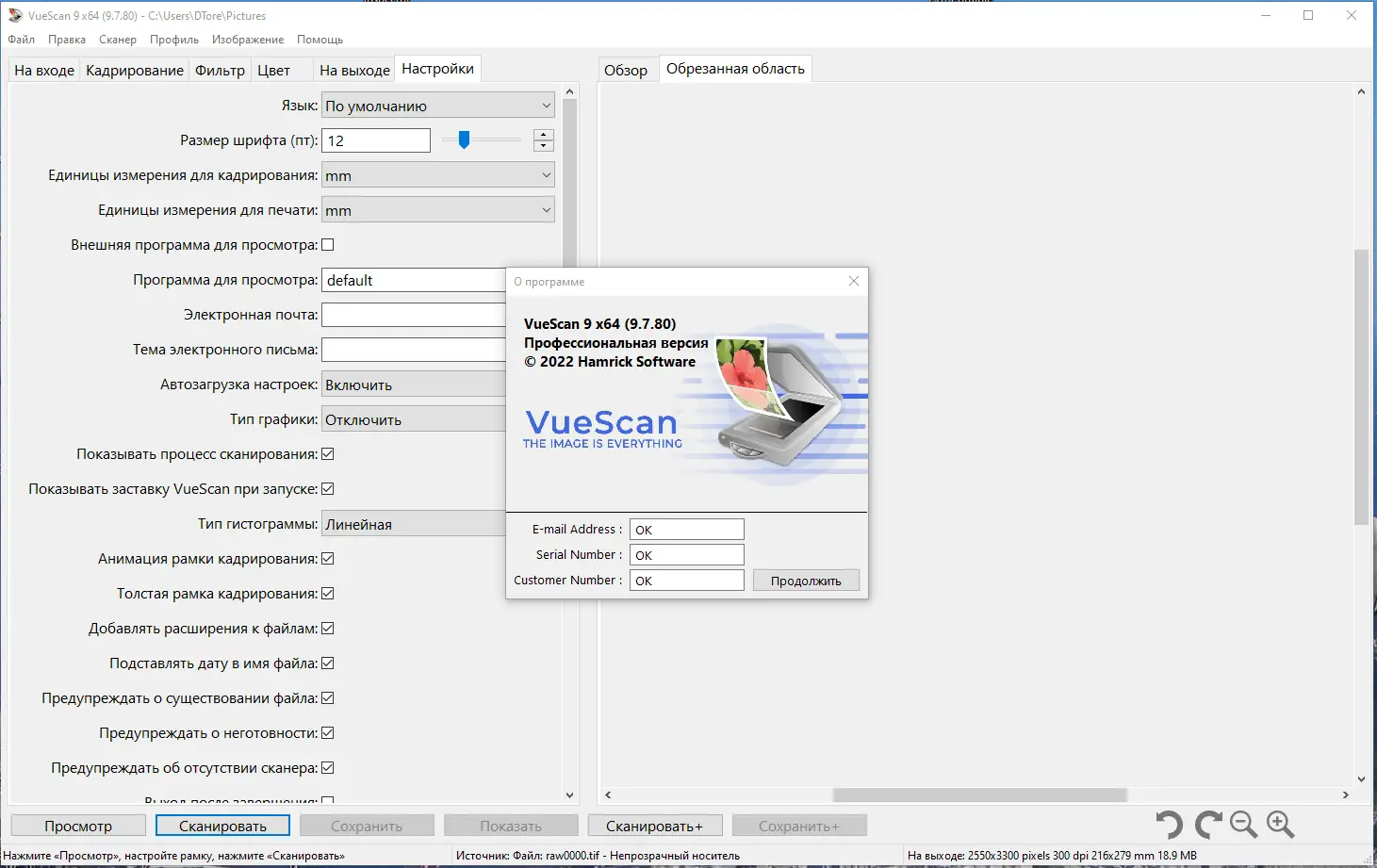Image resolution: width=1377 pixels, height=868 pixels.
Task: Click the Продолжить button in About dialog
Action: (x=805, y=580)
